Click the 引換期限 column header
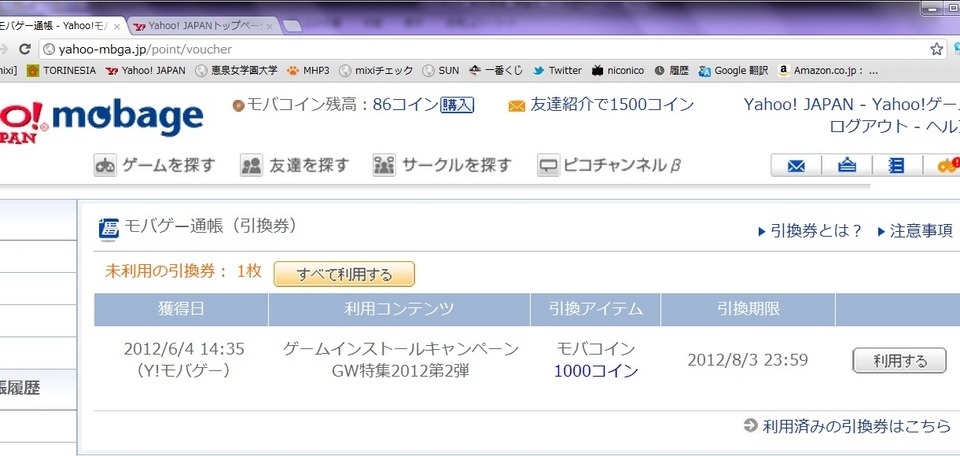 (748, 310)
